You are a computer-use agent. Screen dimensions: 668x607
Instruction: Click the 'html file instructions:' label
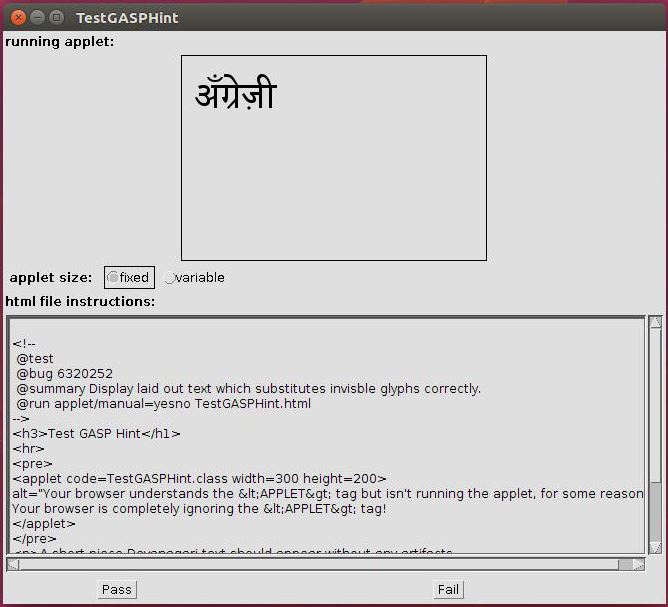[80, 302]
